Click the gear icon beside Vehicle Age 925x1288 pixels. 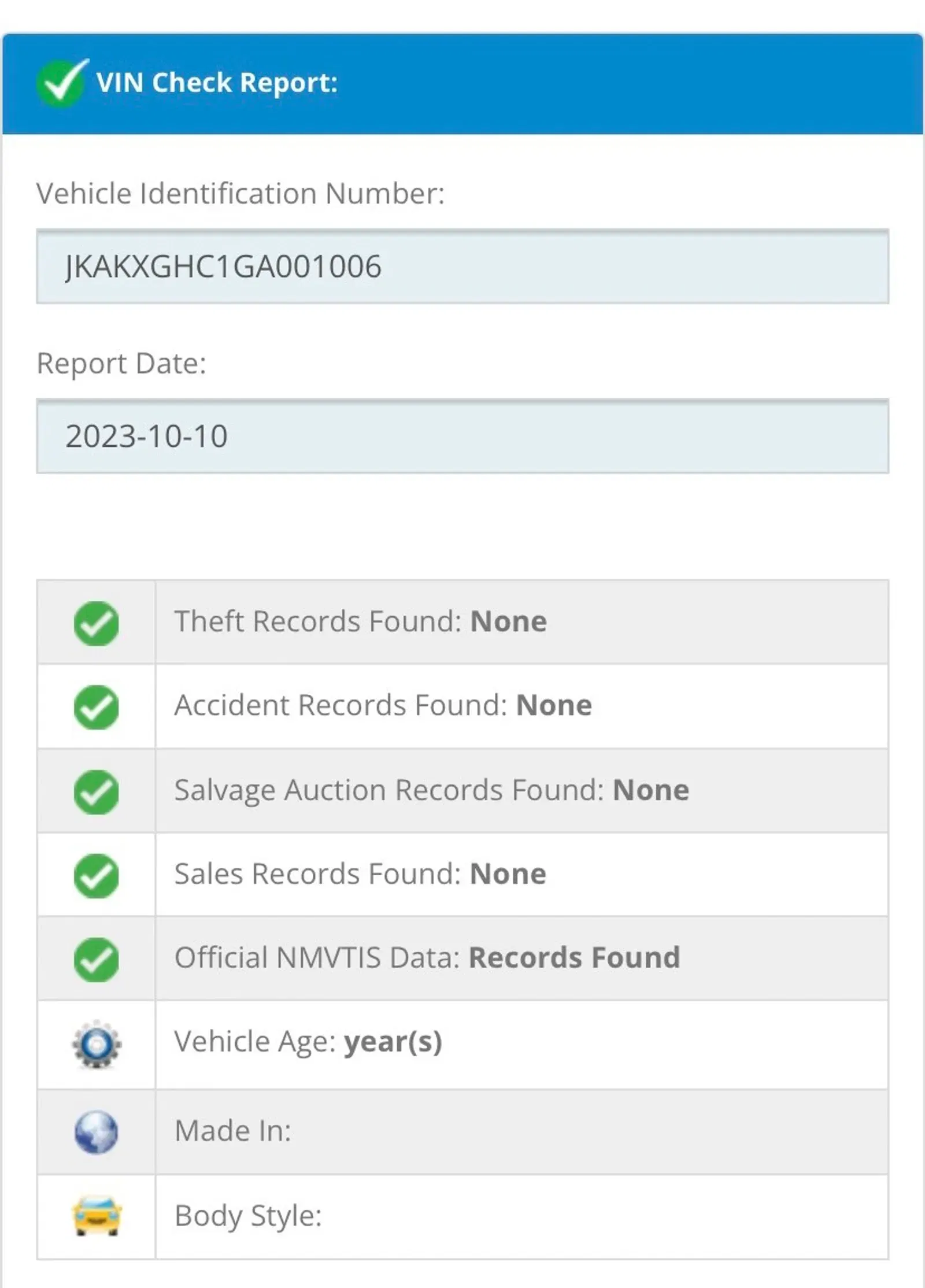(x=97, y=1044)
